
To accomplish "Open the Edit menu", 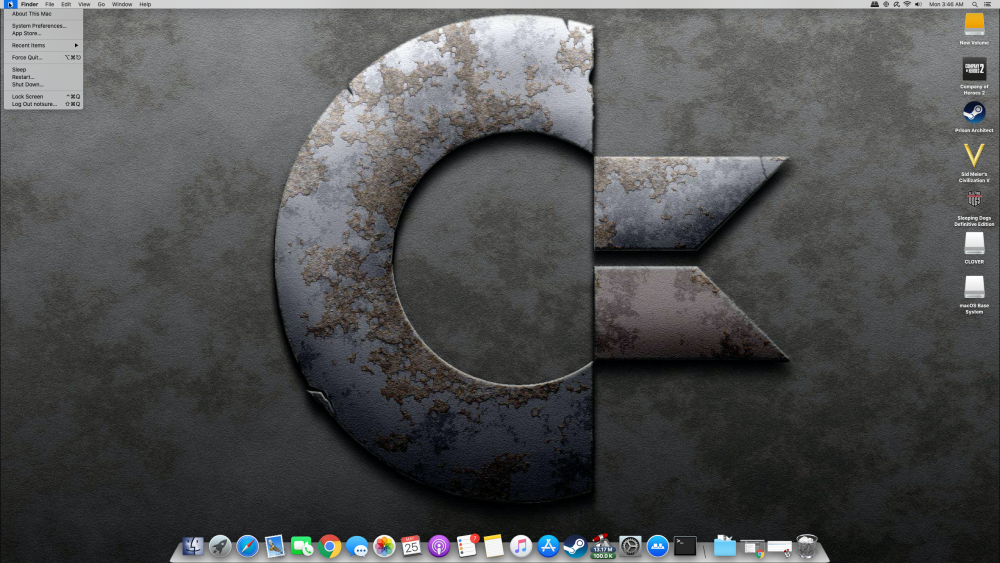I will click(x=66, y=4).
